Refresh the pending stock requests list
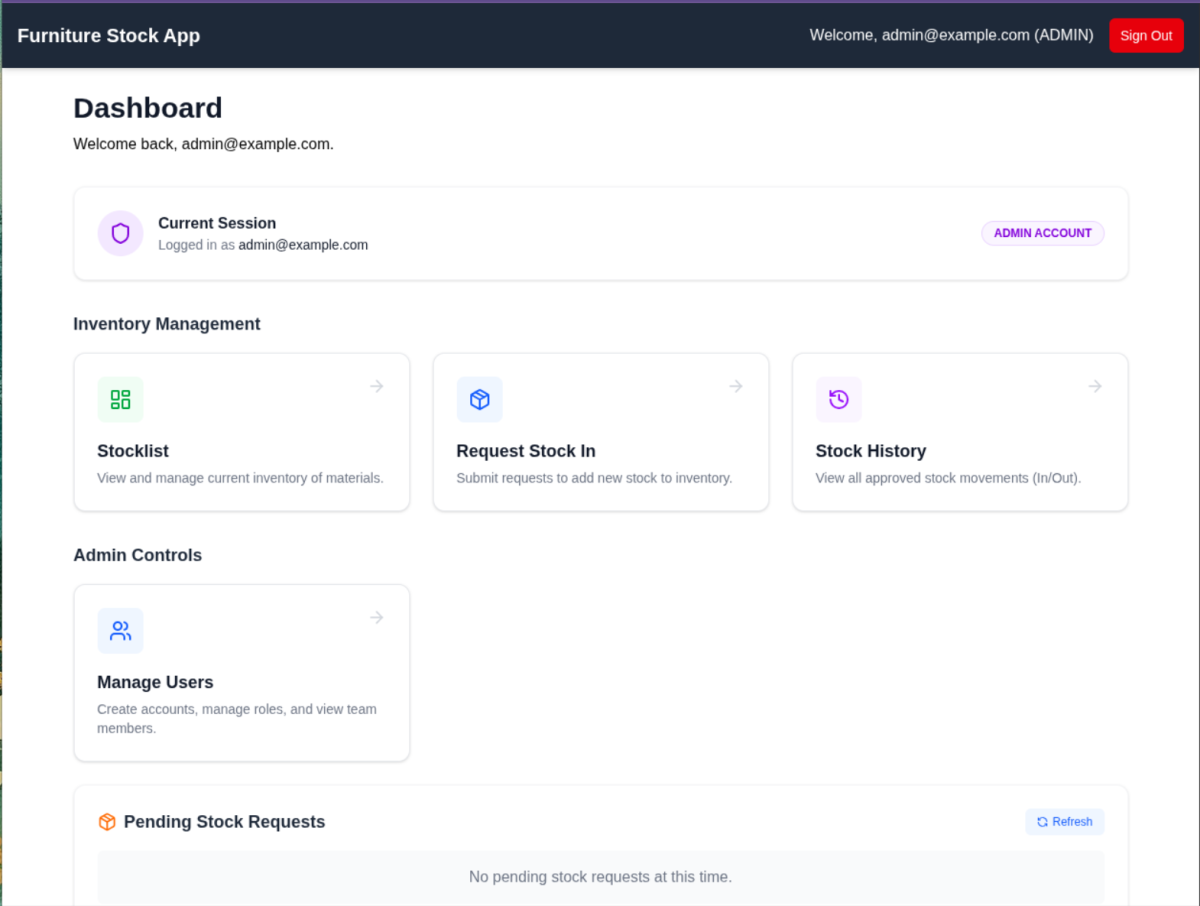The height and width of the screenshot is (906, 1200). [x=1064, y=822]
